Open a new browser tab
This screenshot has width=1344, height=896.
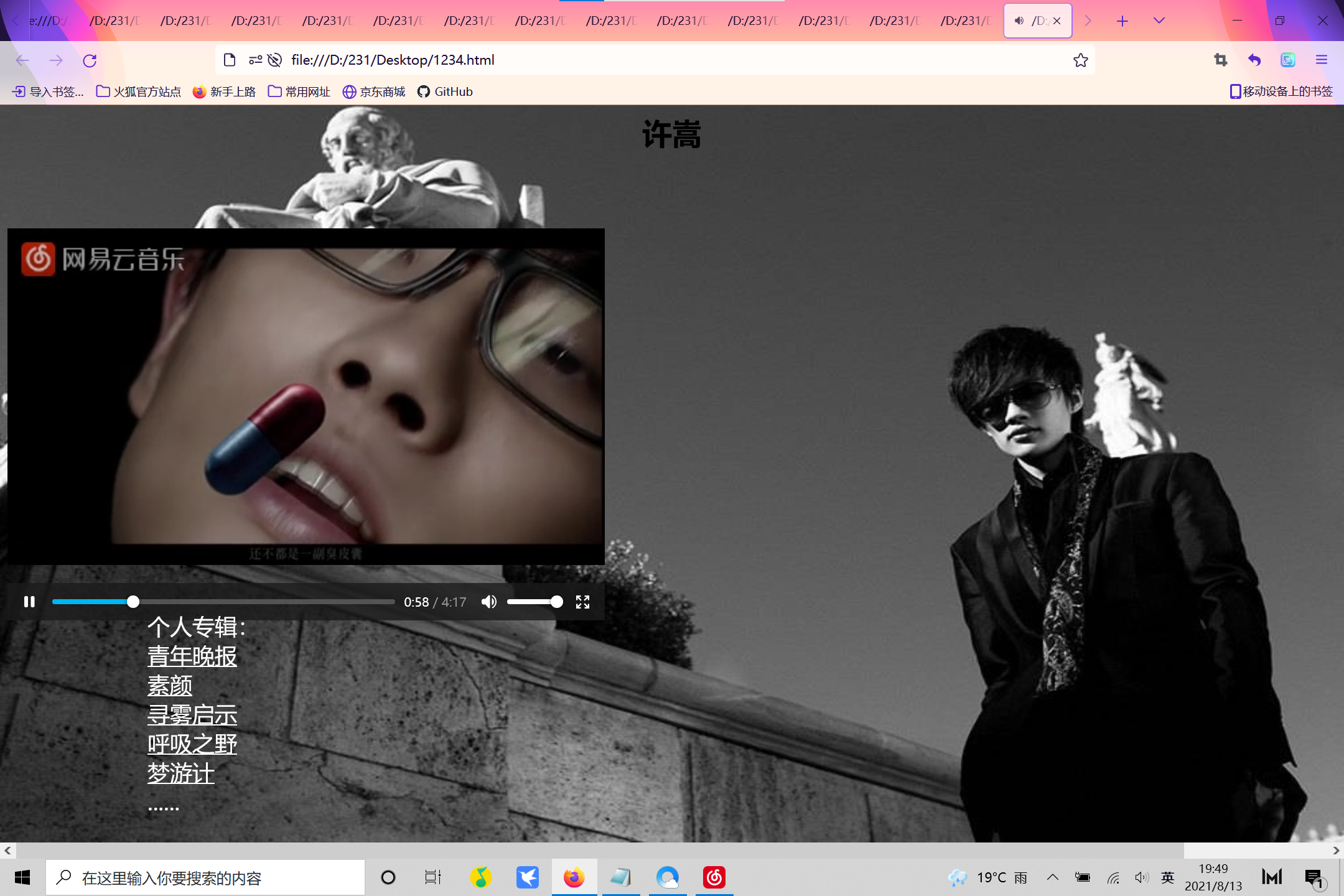click(1122, 21)
